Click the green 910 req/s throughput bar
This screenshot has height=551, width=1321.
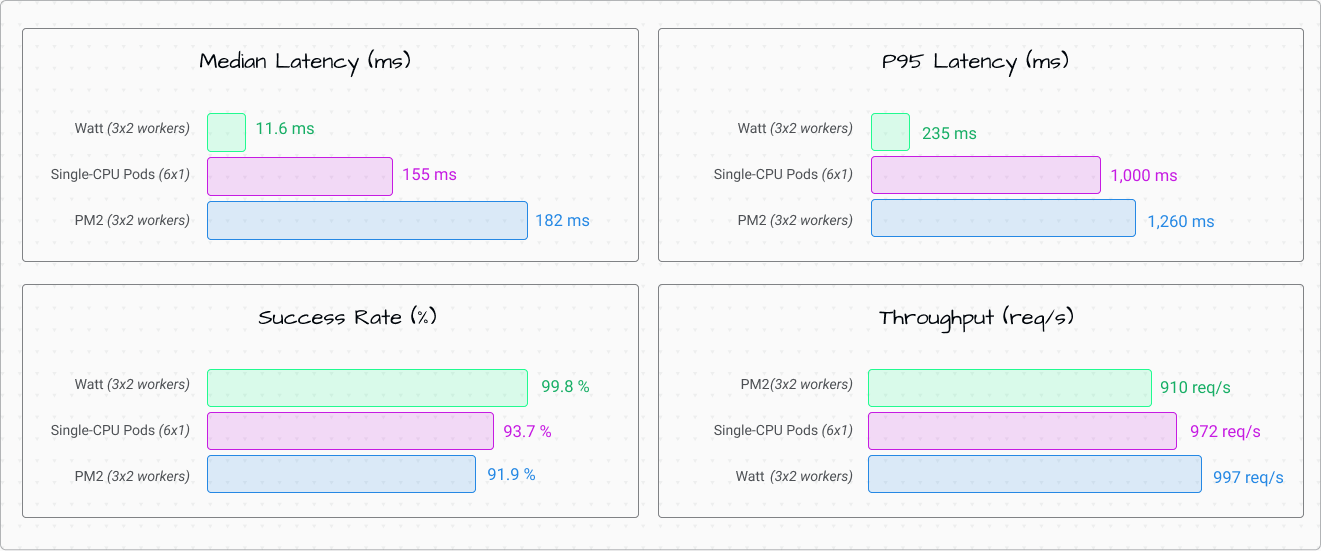click(1010, 388)
